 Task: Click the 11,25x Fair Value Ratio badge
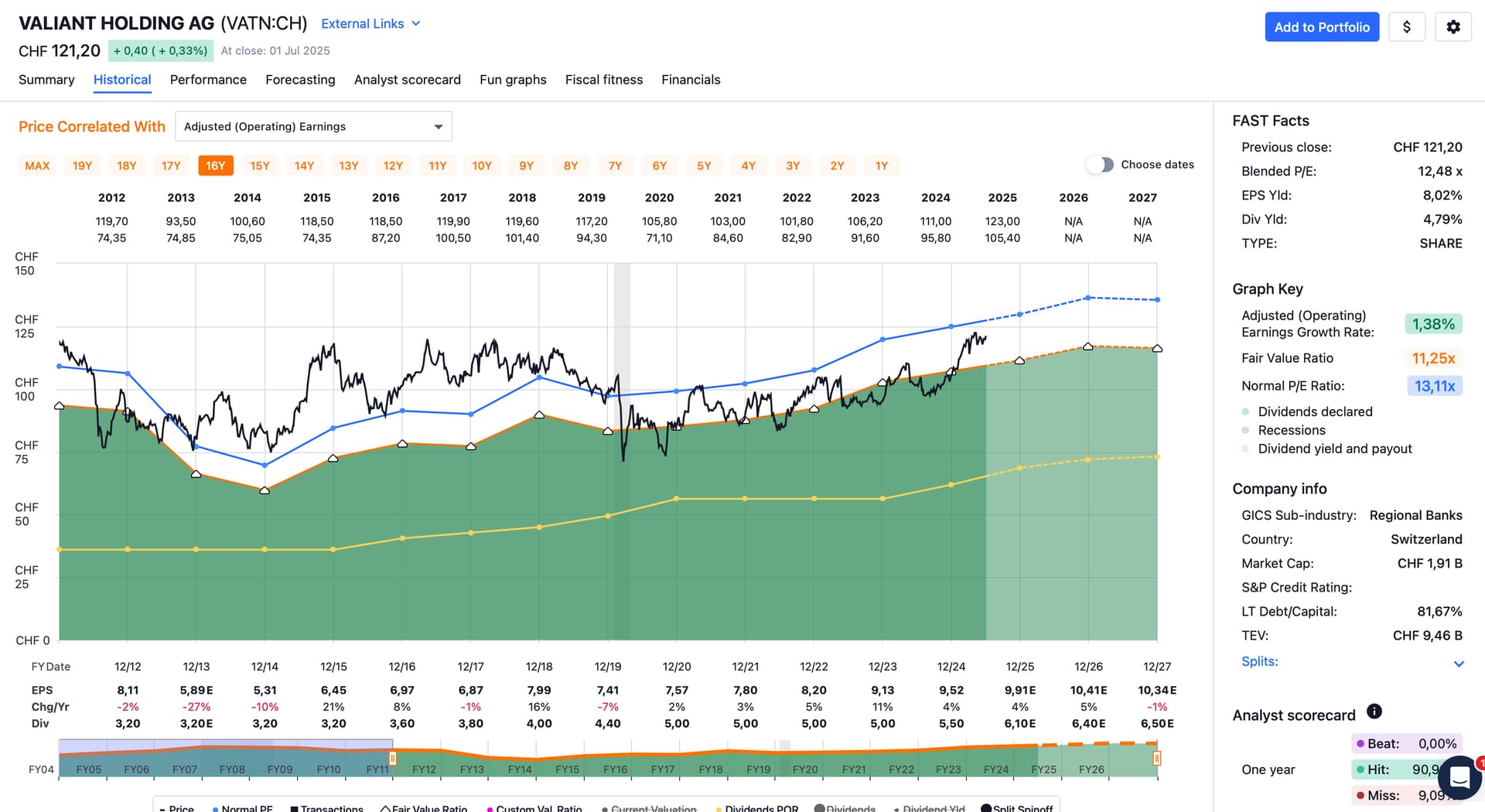1432,358
